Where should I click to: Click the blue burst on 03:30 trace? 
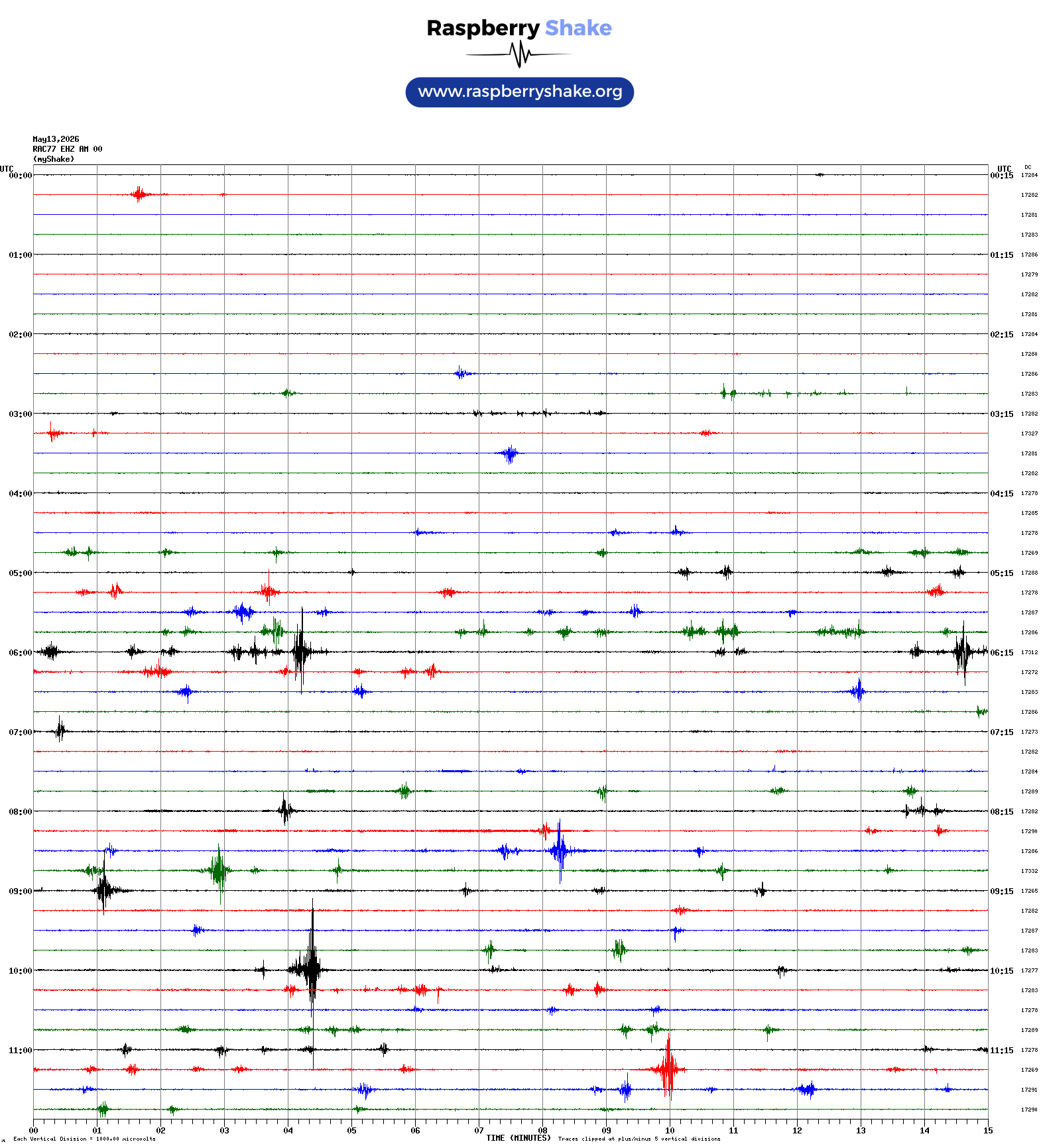(509, 453)
